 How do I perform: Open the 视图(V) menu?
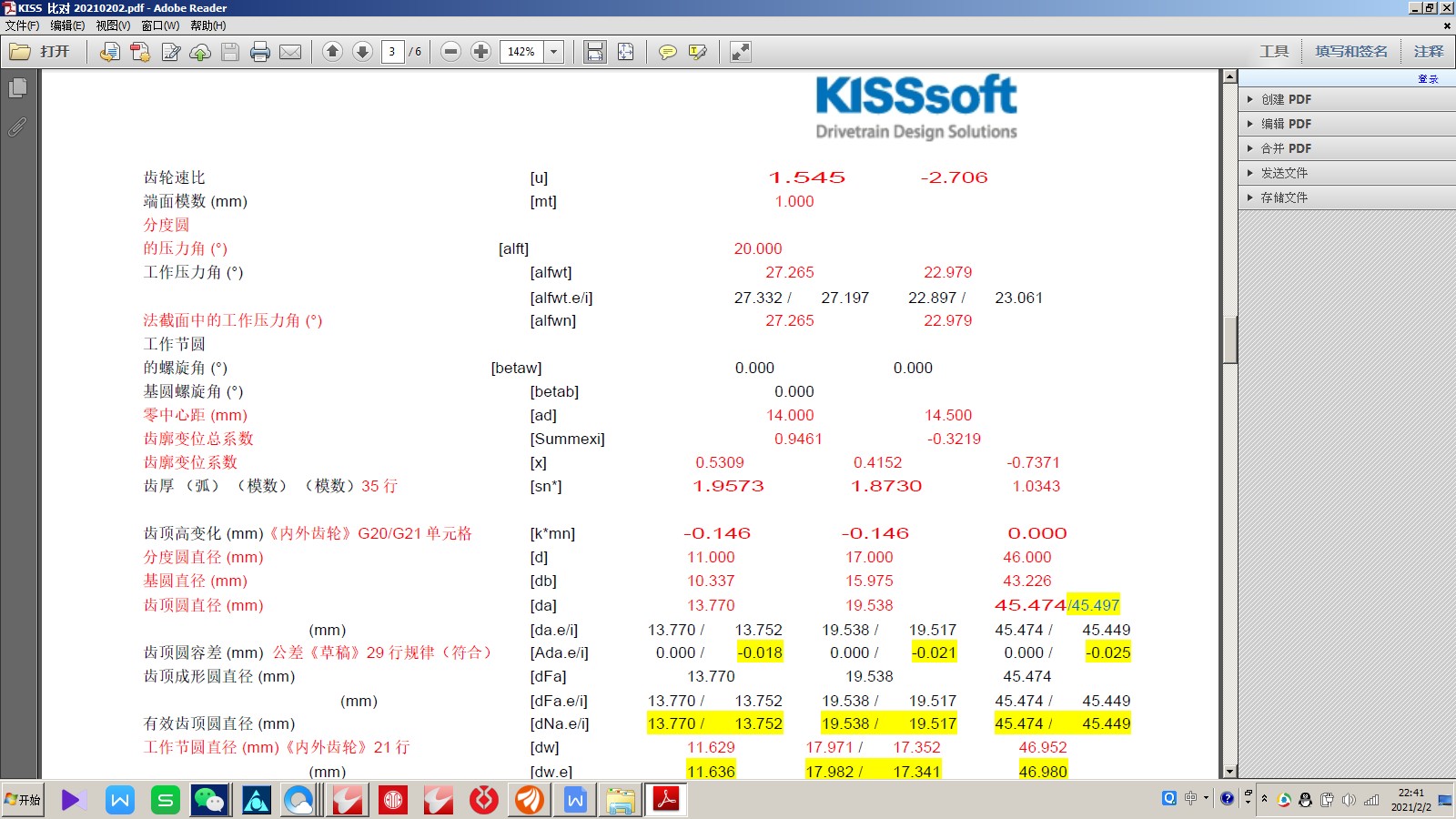[113, 25]
